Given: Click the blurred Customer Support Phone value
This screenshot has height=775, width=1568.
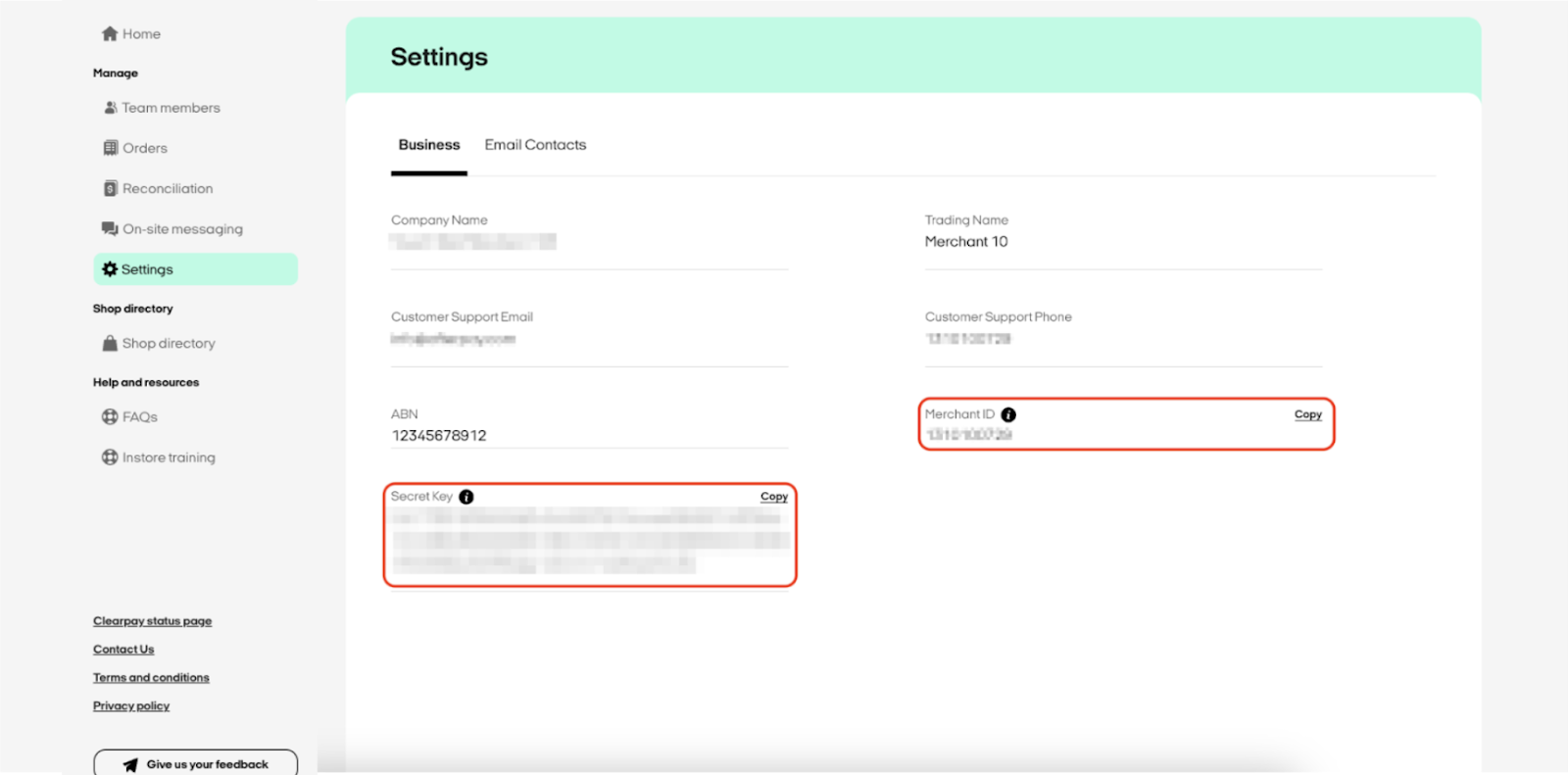Looking at the screenshot, I should (x=968, y=339).
